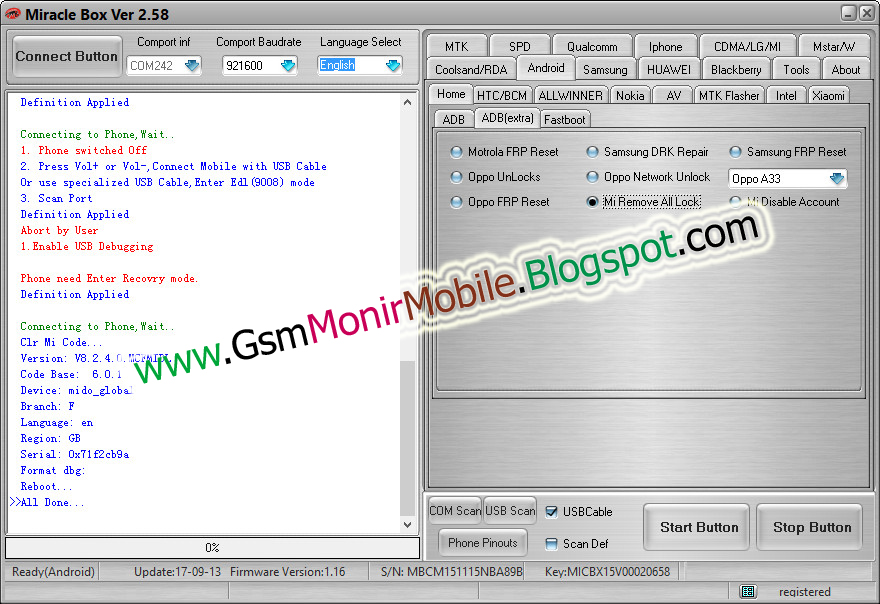Click the USB Scan button
Screen dimensions: 880x604
tap(510, 511)
